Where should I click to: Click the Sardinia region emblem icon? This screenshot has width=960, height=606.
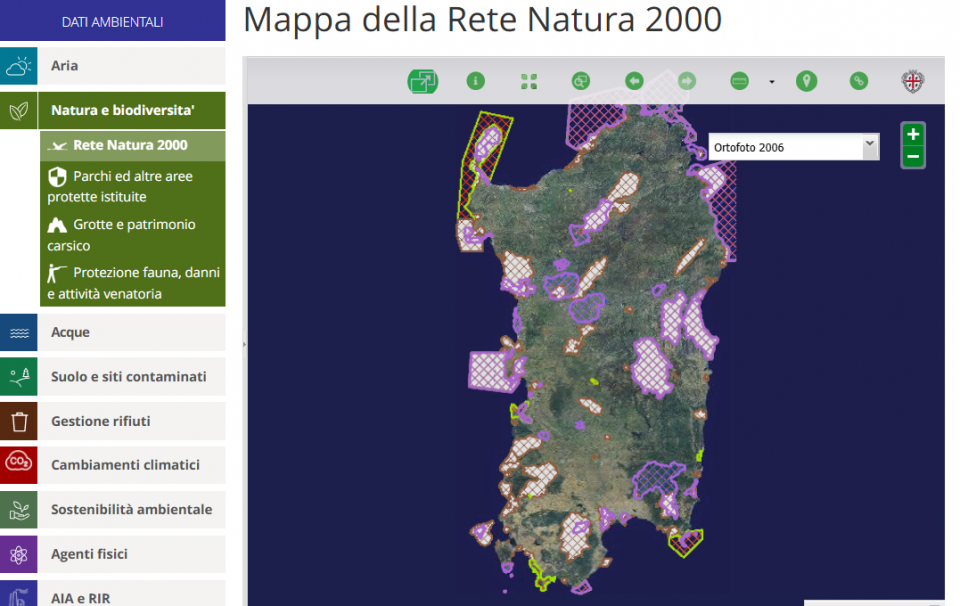pyautogui.click(x=912, y=82)
